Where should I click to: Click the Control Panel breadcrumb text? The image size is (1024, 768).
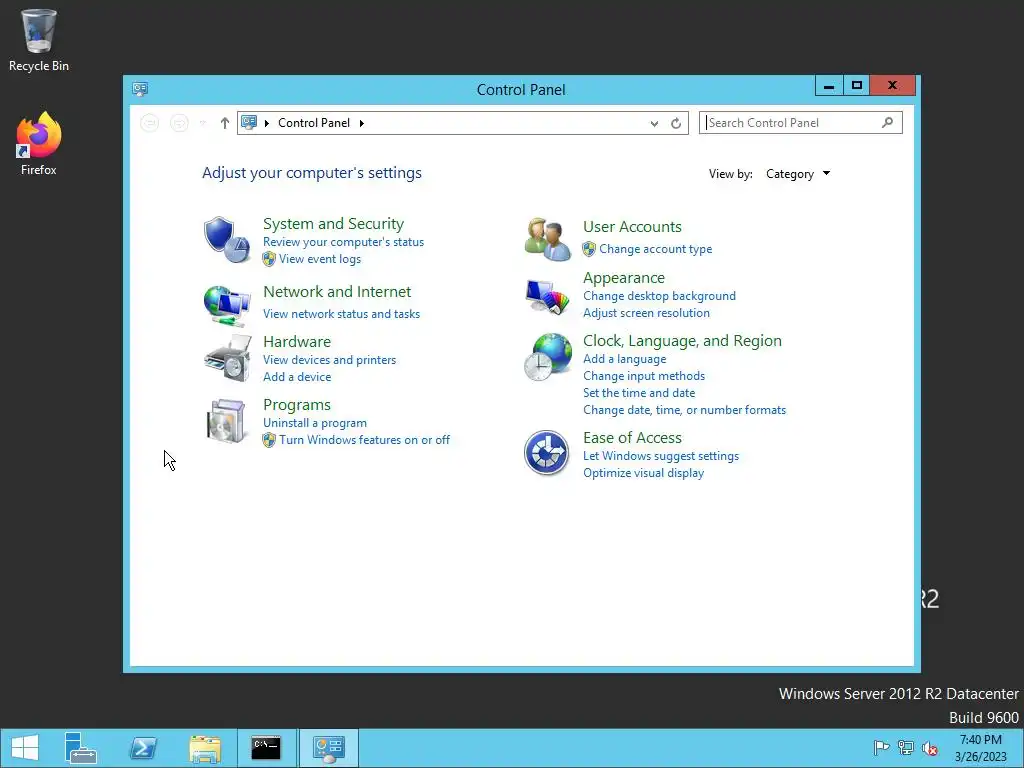314,123
